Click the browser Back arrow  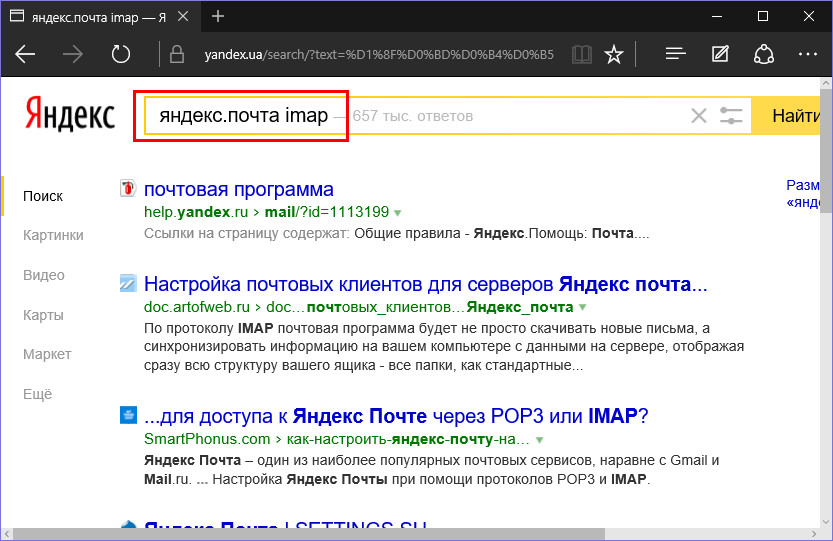[25, 54]
